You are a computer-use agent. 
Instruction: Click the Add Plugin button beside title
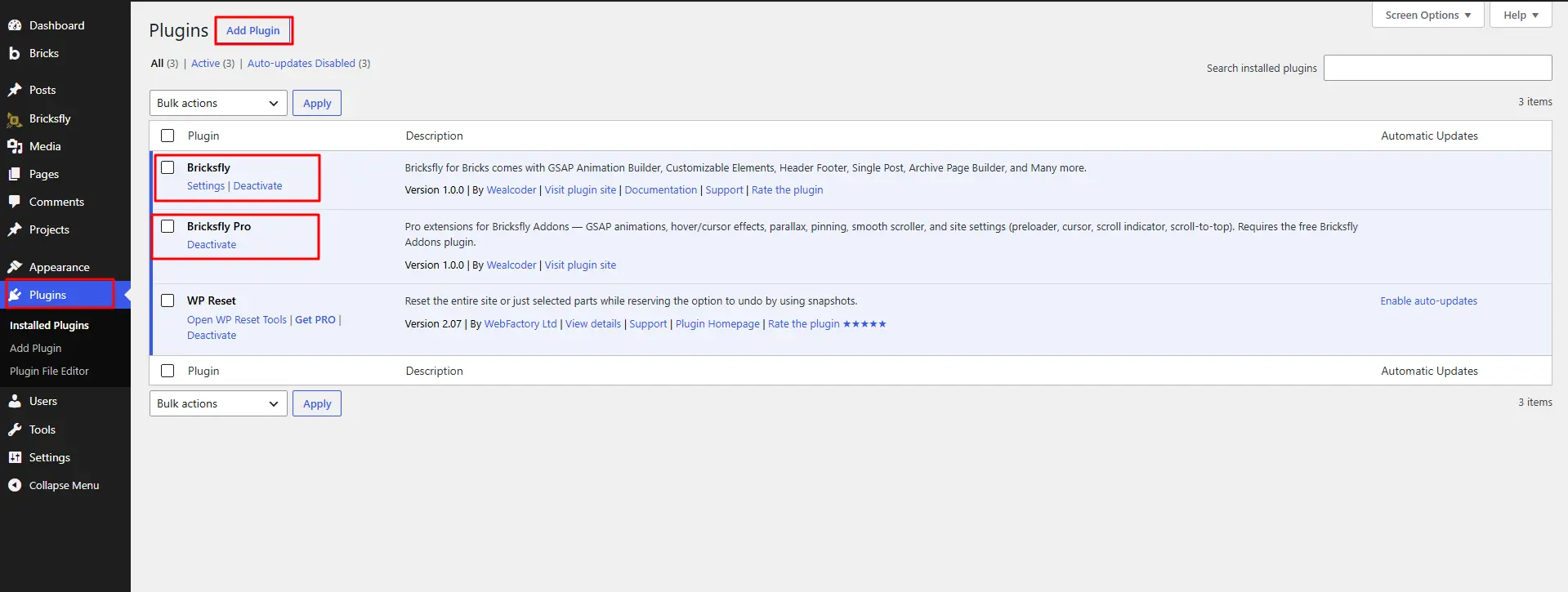[253, 30]
